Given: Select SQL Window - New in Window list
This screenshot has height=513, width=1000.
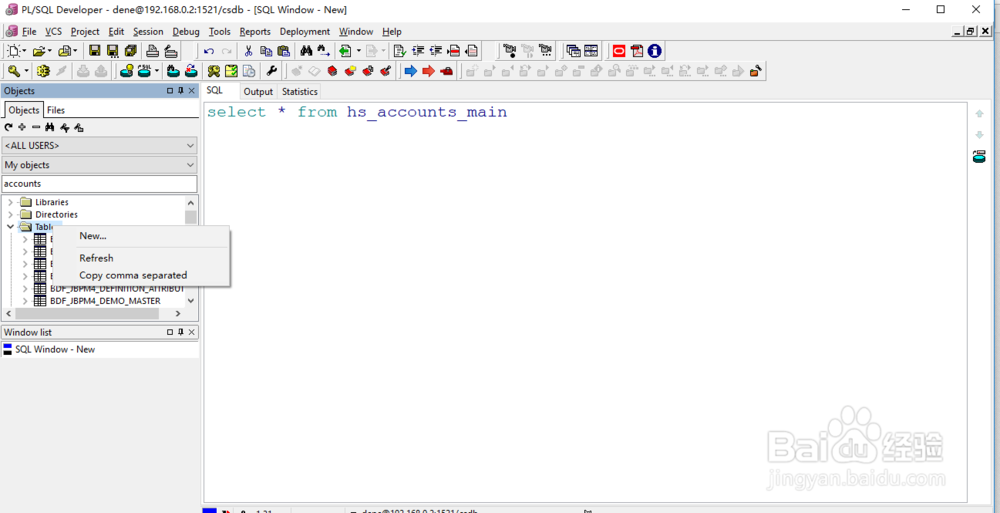Looking at the screenshot, I should pyautogui.click(x=55, y=350).
